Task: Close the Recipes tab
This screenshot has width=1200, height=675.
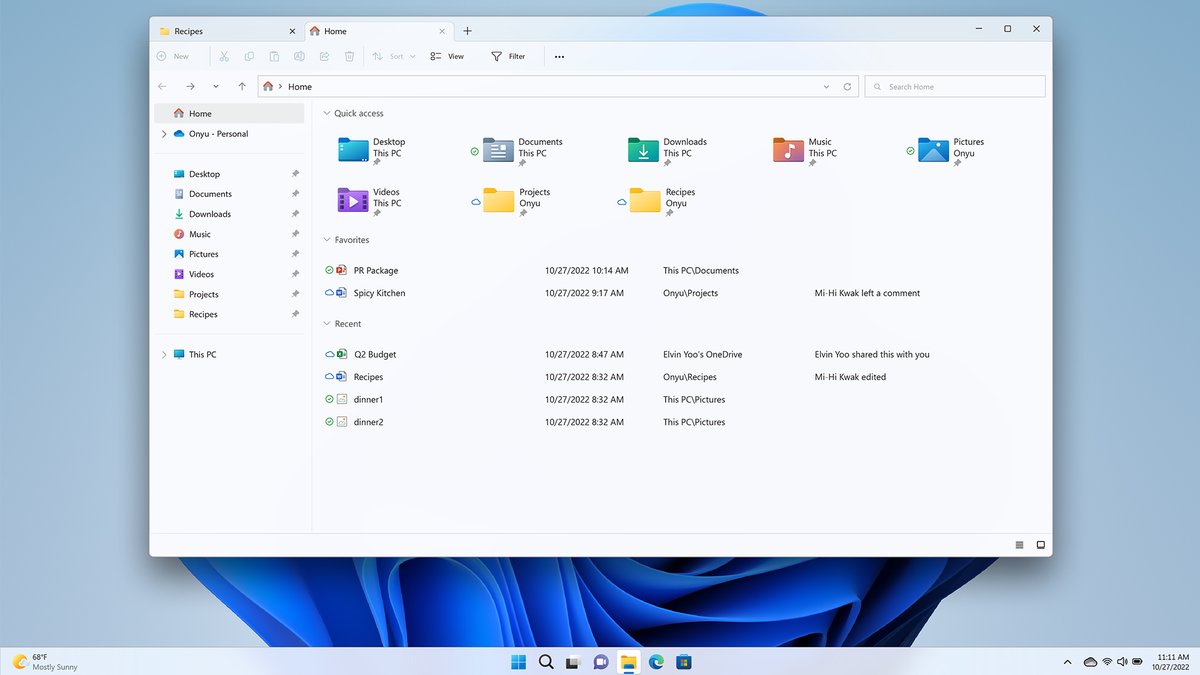Action: (x=293, y=31)
